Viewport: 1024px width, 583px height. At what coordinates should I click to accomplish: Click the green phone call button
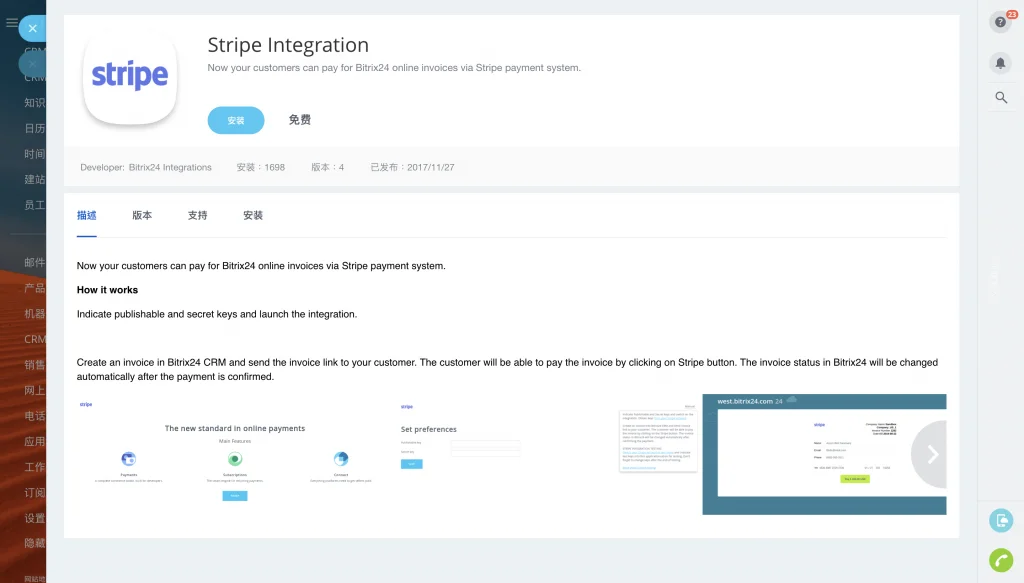click(x=1000, y=560)
